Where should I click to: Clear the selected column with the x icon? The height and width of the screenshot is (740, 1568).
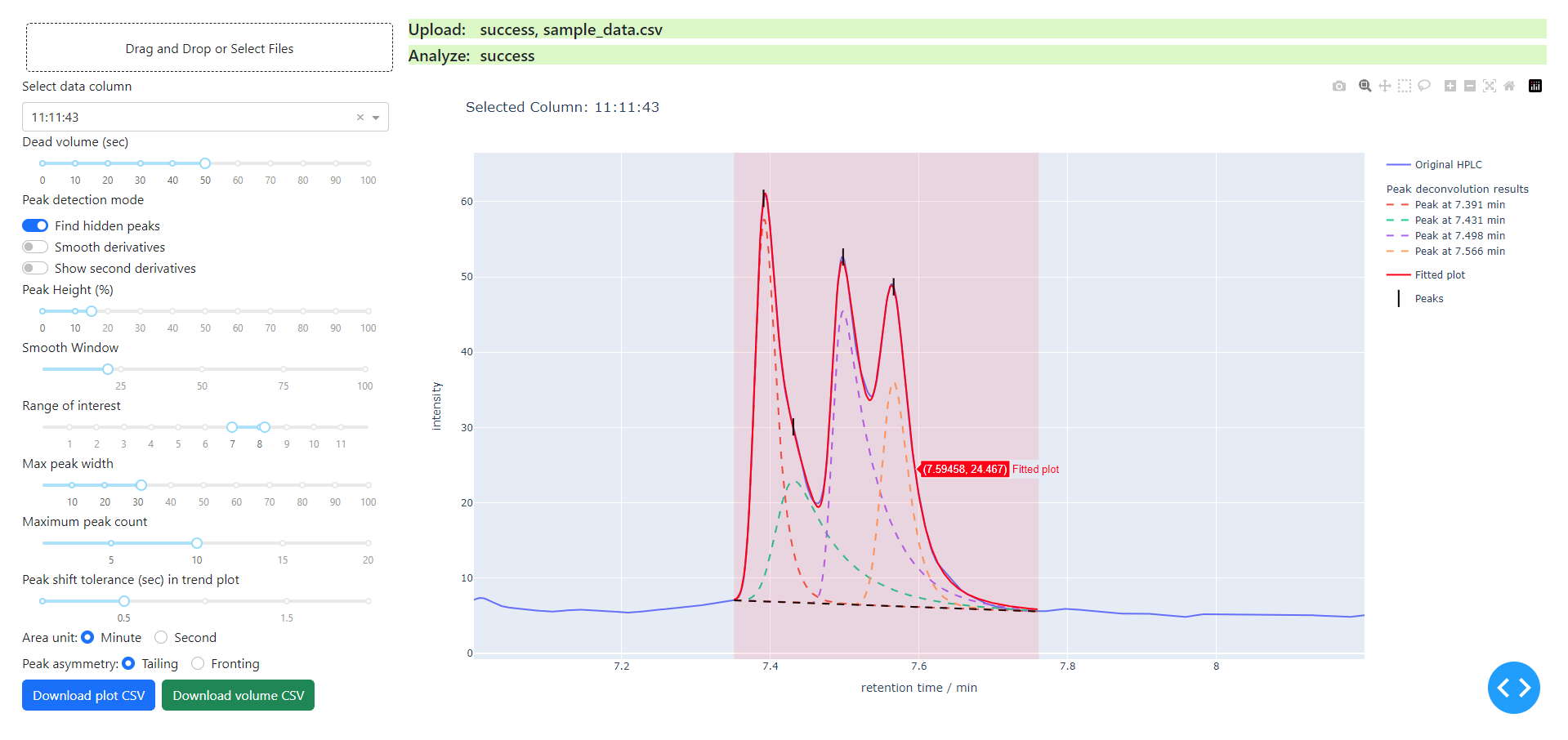click(x=360, y=117)
